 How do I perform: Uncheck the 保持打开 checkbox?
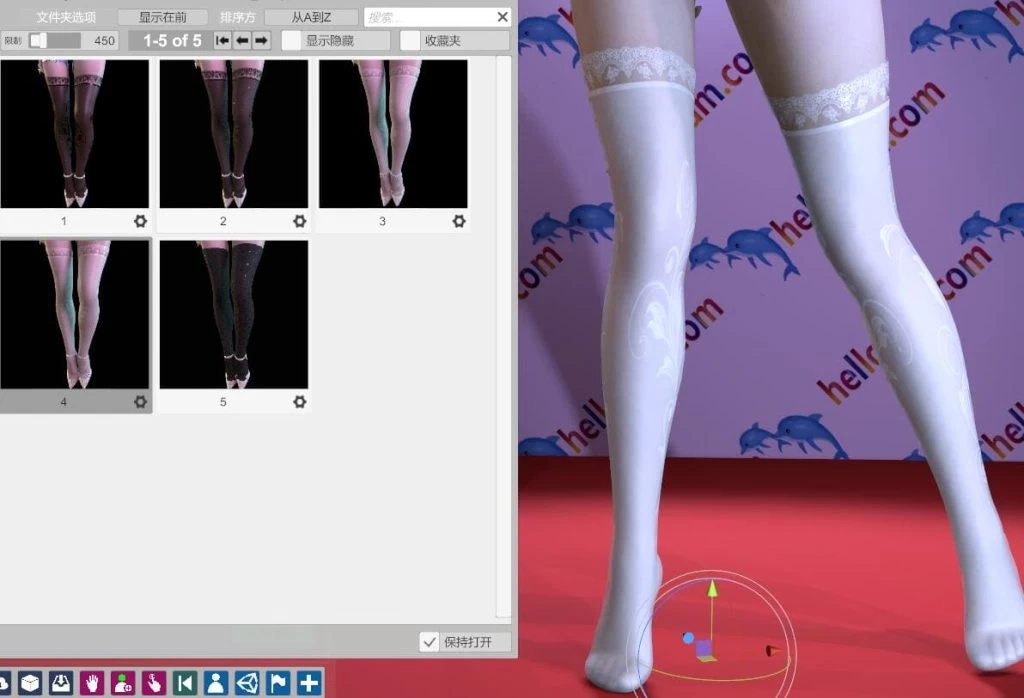click(x=430, y=642)
